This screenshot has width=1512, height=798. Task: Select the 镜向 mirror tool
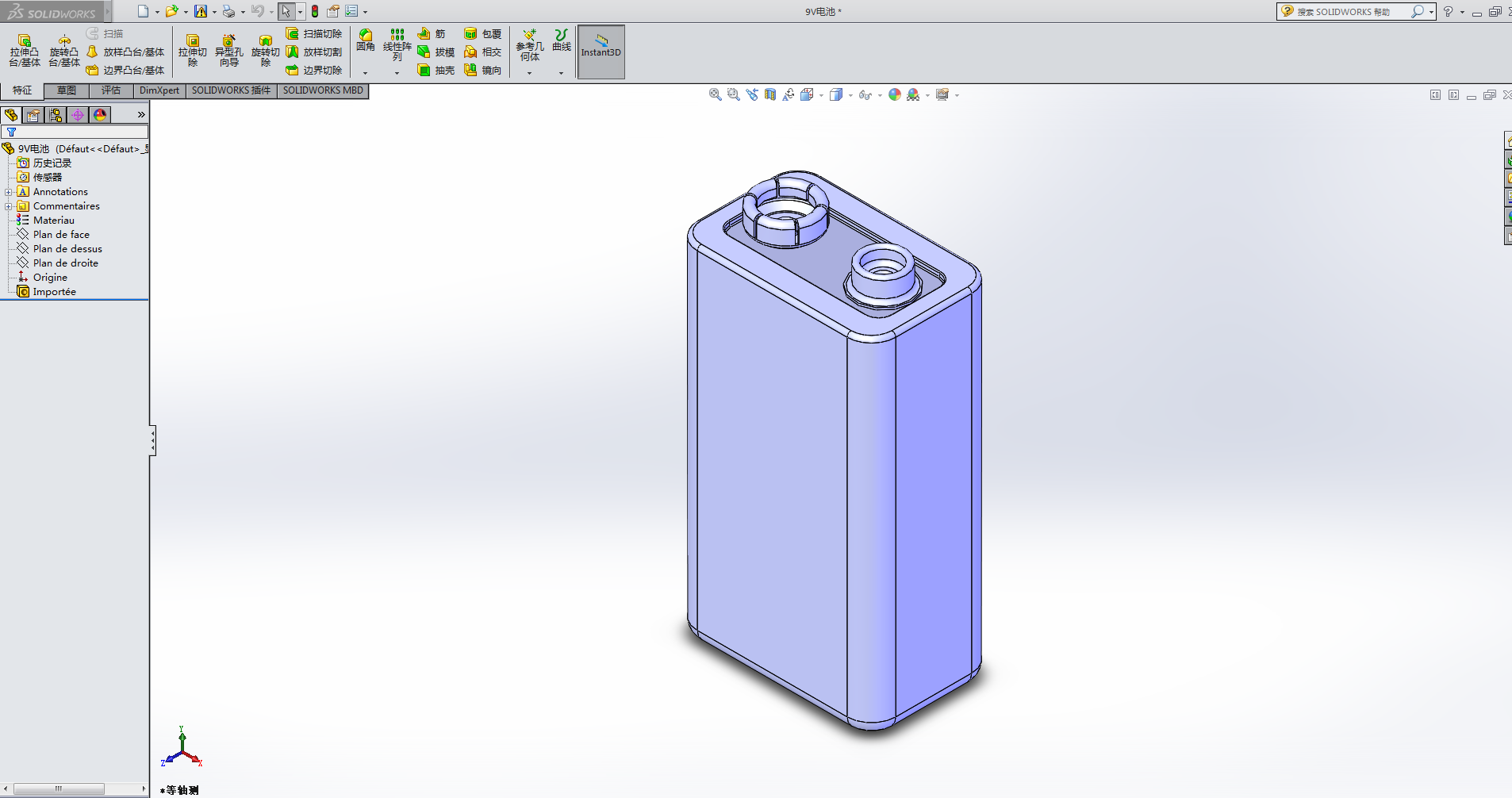click(x=483, y=71)
